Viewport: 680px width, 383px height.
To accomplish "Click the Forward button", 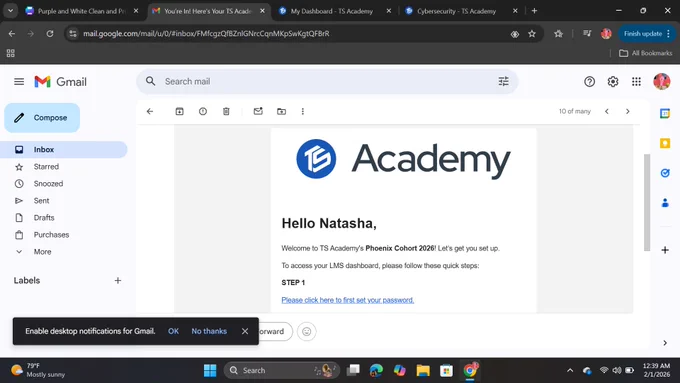I will pos(275,331).
